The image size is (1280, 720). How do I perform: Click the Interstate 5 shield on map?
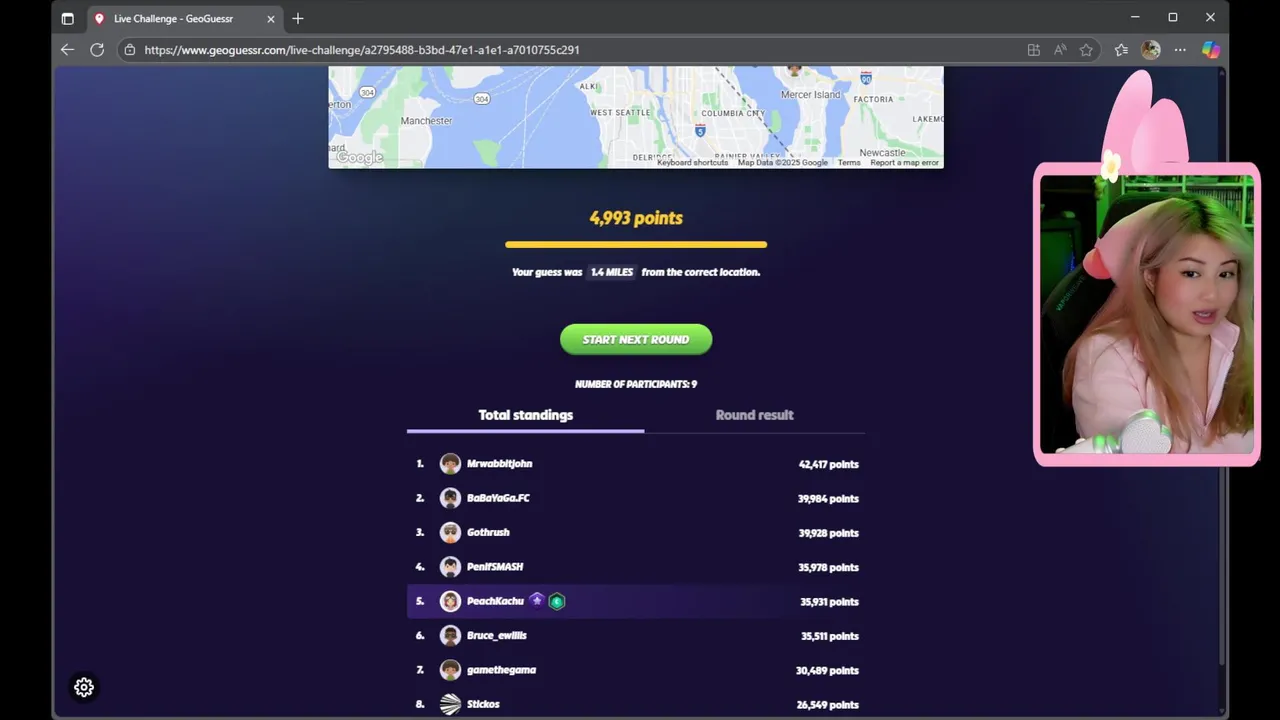pos(700,130)
